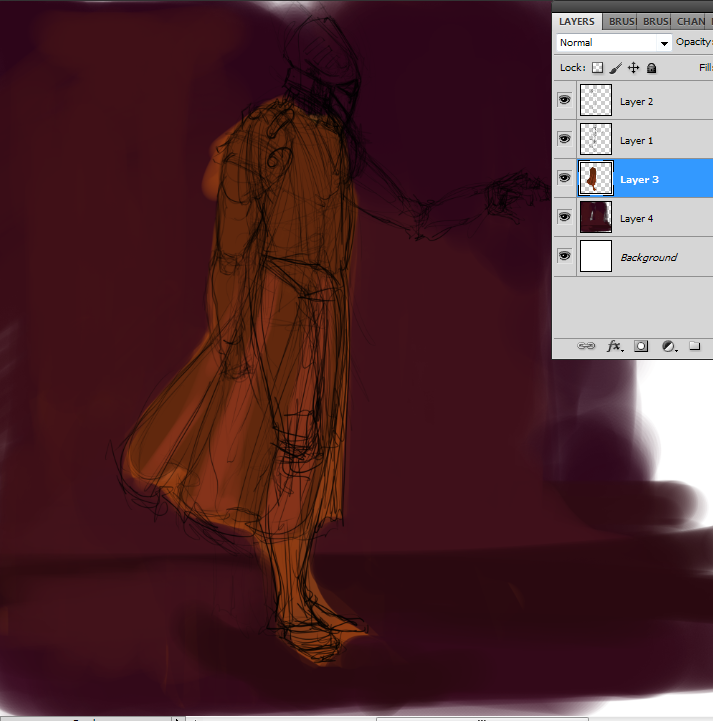The image size is (713, 721).
Task: Click the Background white thumbnail
Action: point(596,256)
